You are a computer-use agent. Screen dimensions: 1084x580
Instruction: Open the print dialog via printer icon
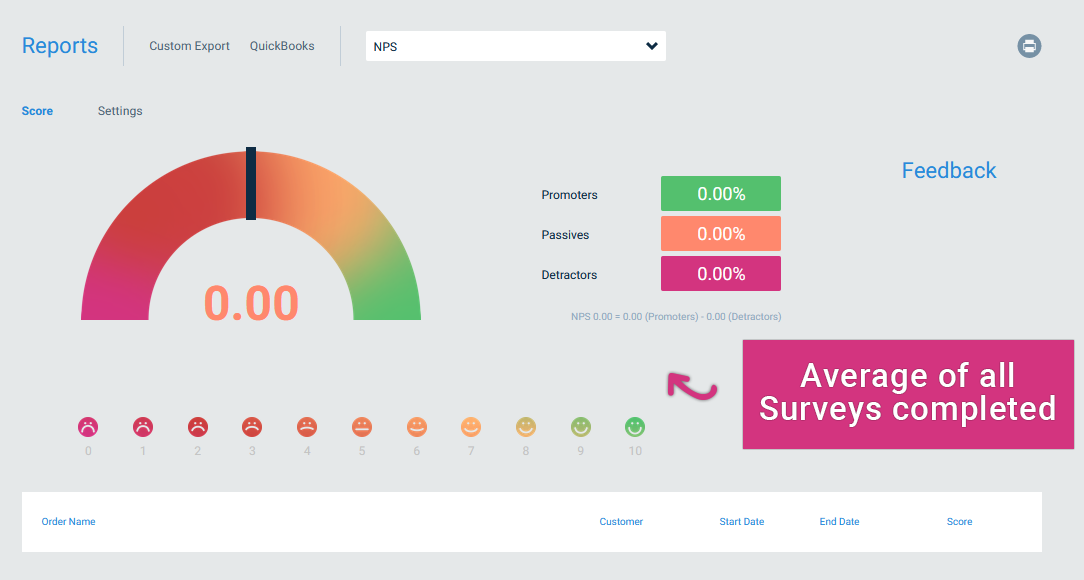point(1029,46)
